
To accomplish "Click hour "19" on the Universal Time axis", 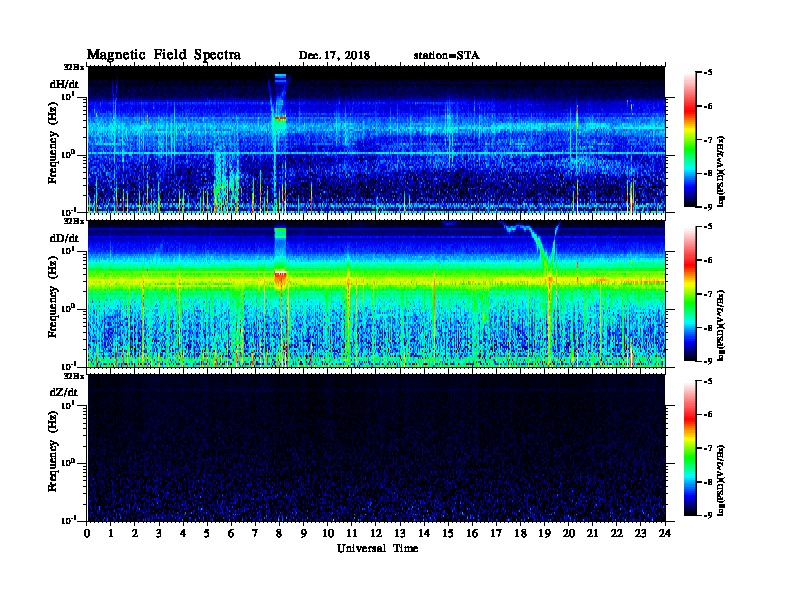I will point(544,533).
